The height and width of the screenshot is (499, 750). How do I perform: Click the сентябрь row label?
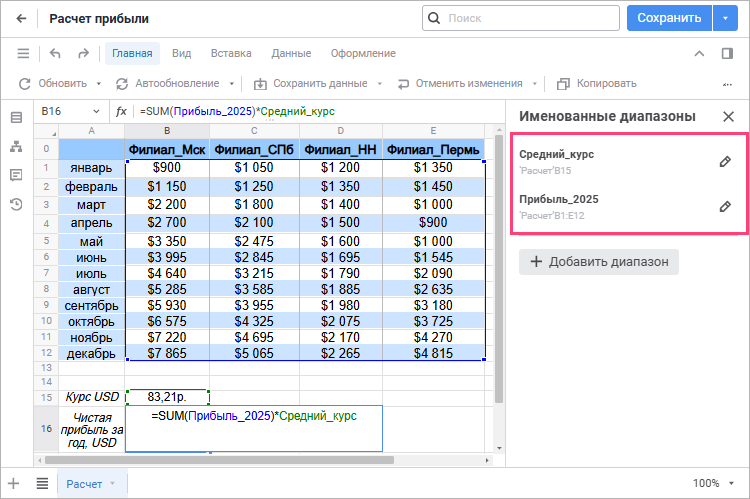[x=92, y=305]
